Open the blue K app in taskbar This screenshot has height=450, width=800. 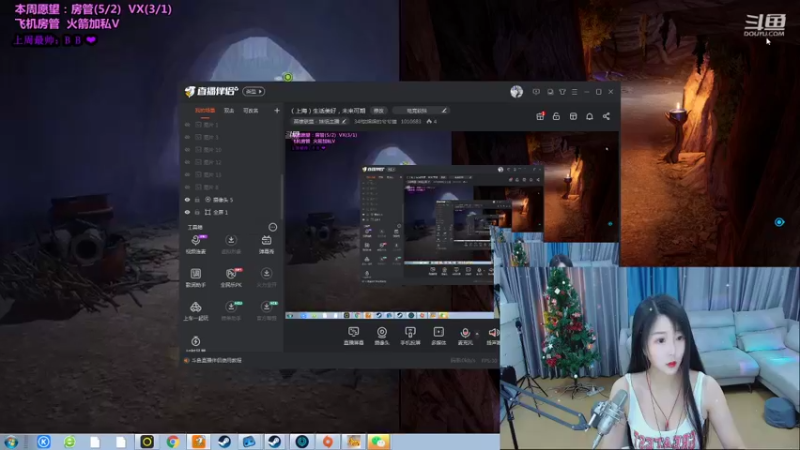(x=44, y=442)
